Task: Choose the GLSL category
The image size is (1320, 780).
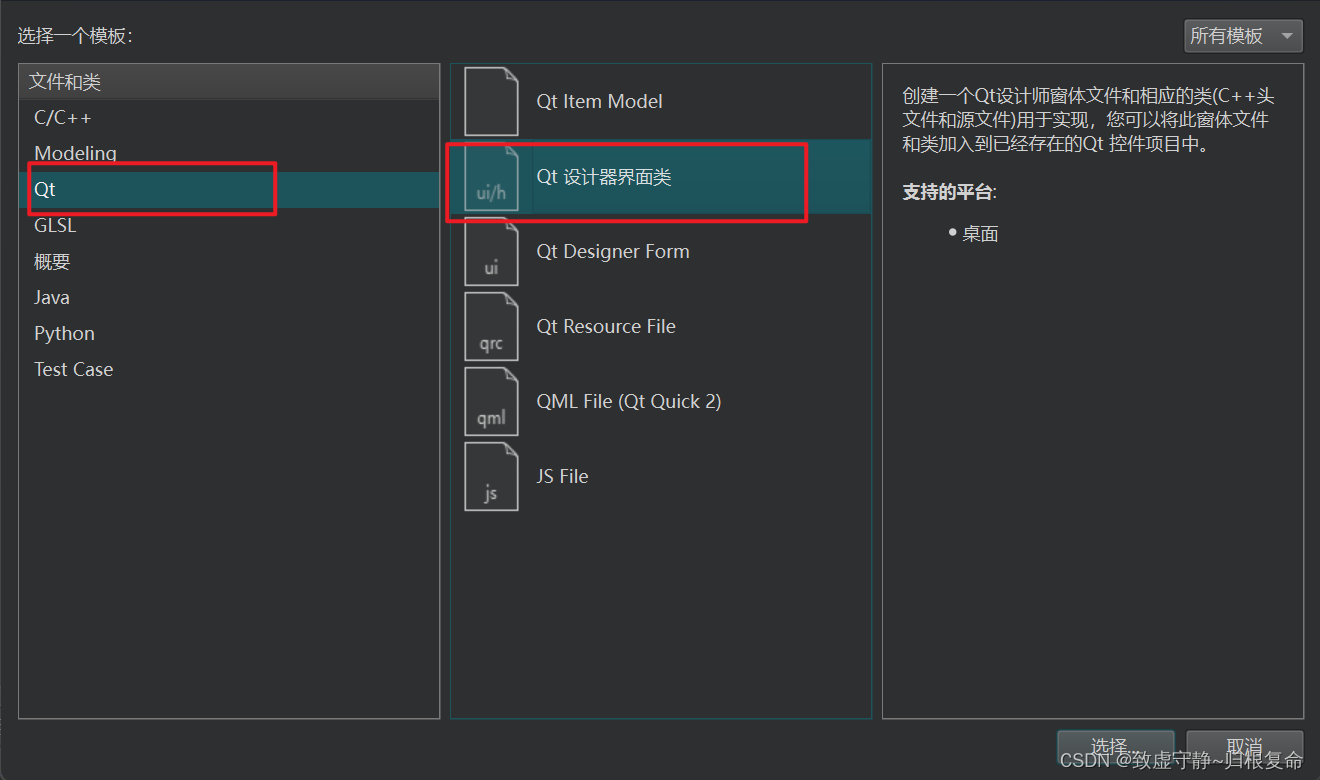Action: [229, 226]
